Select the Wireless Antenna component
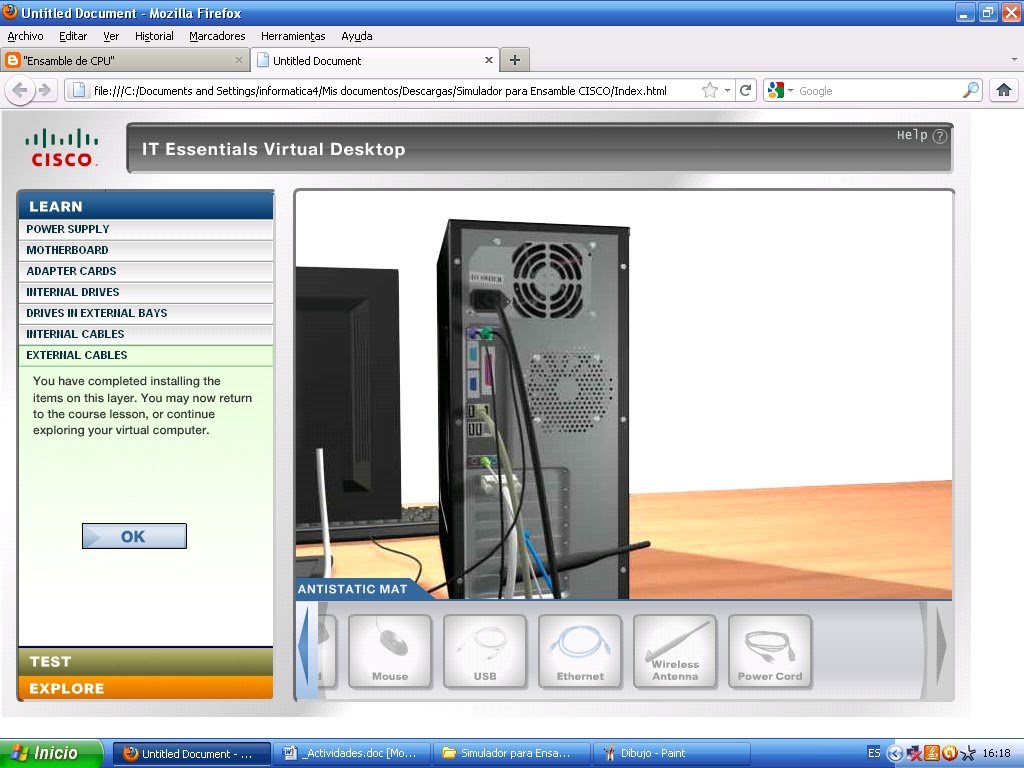Screen dimensions: 1024x768 [674, 651]
